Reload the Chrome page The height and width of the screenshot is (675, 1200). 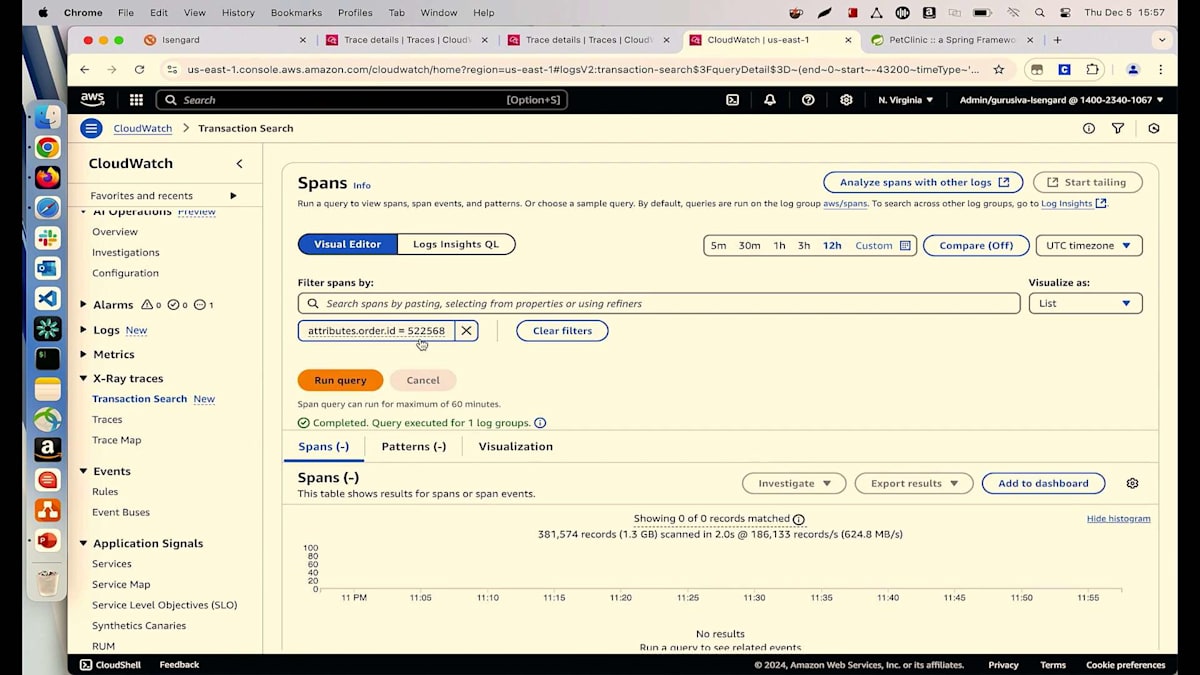point(139,70)
